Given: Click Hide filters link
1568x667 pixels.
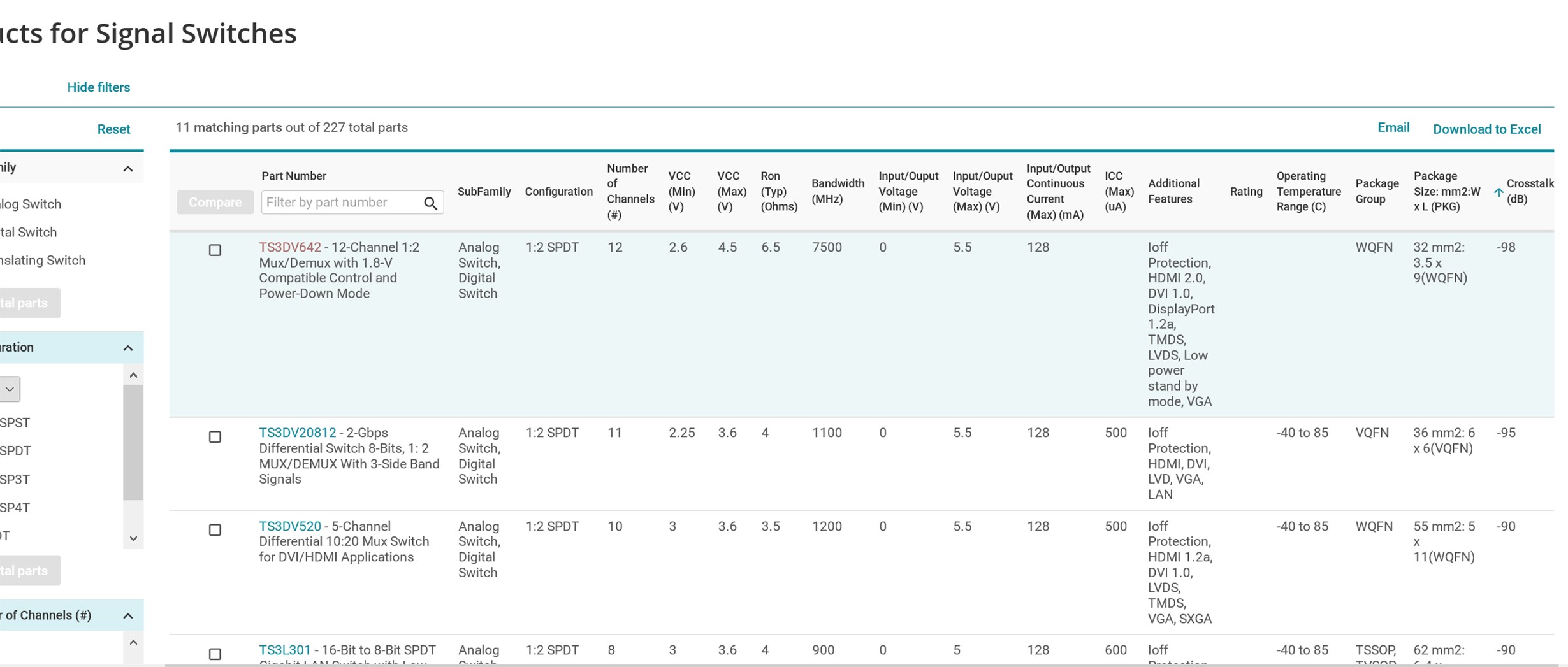Looking at the screenshot, I should click(99, 87).
